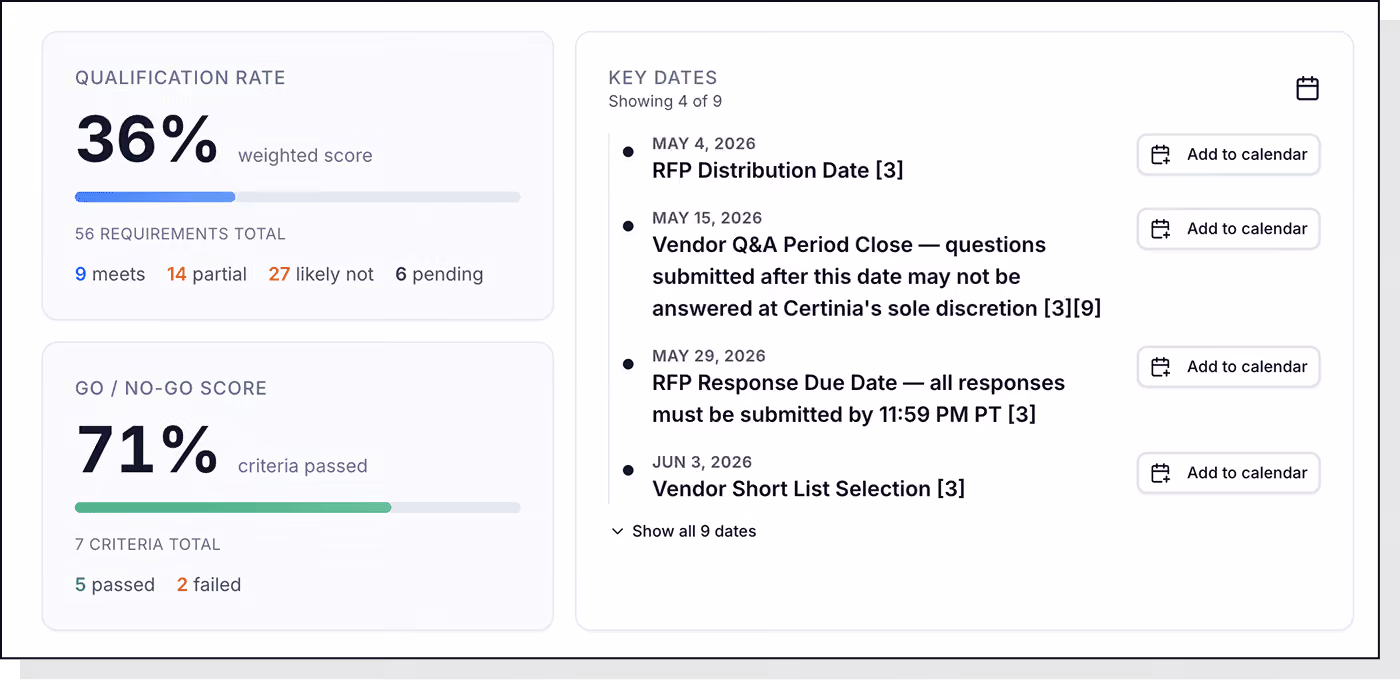
Task: Click calendar-plus icon beside Vendor Short List Selection
Action: coord(1160,473)
